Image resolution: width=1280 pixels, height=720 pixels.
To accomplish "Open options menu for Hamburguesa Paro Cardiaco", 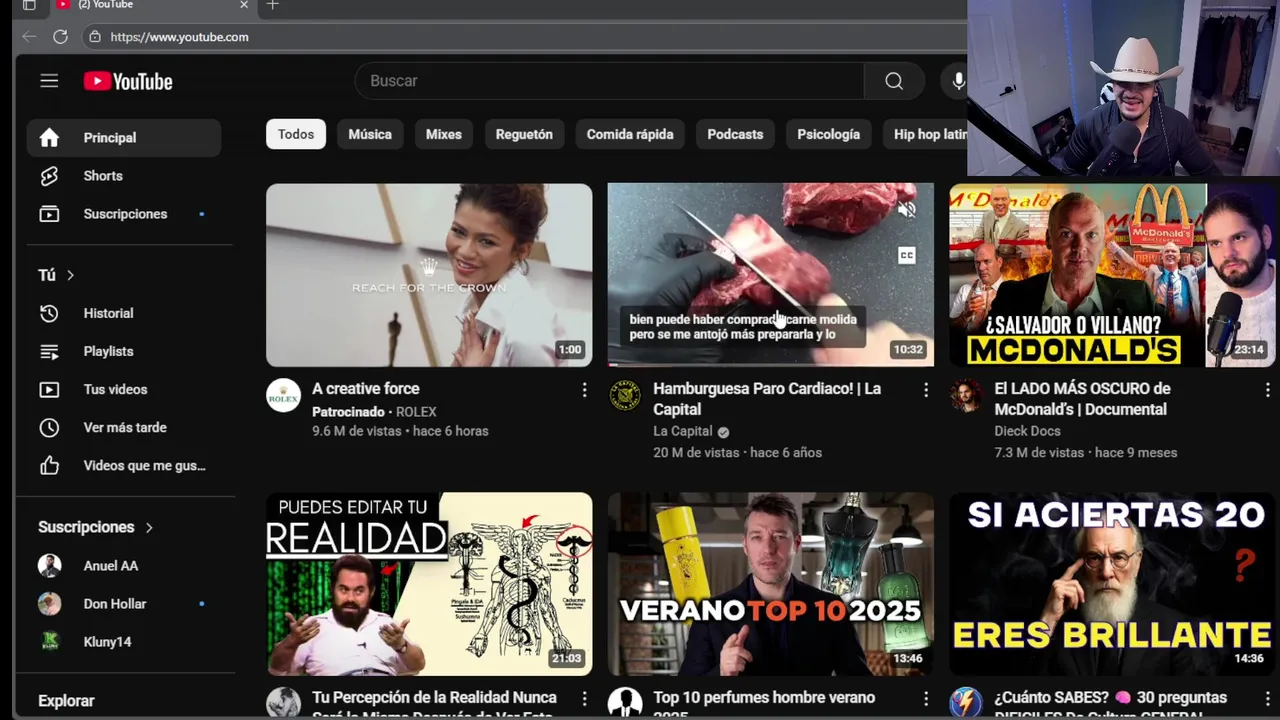I will tap(926, 390).
